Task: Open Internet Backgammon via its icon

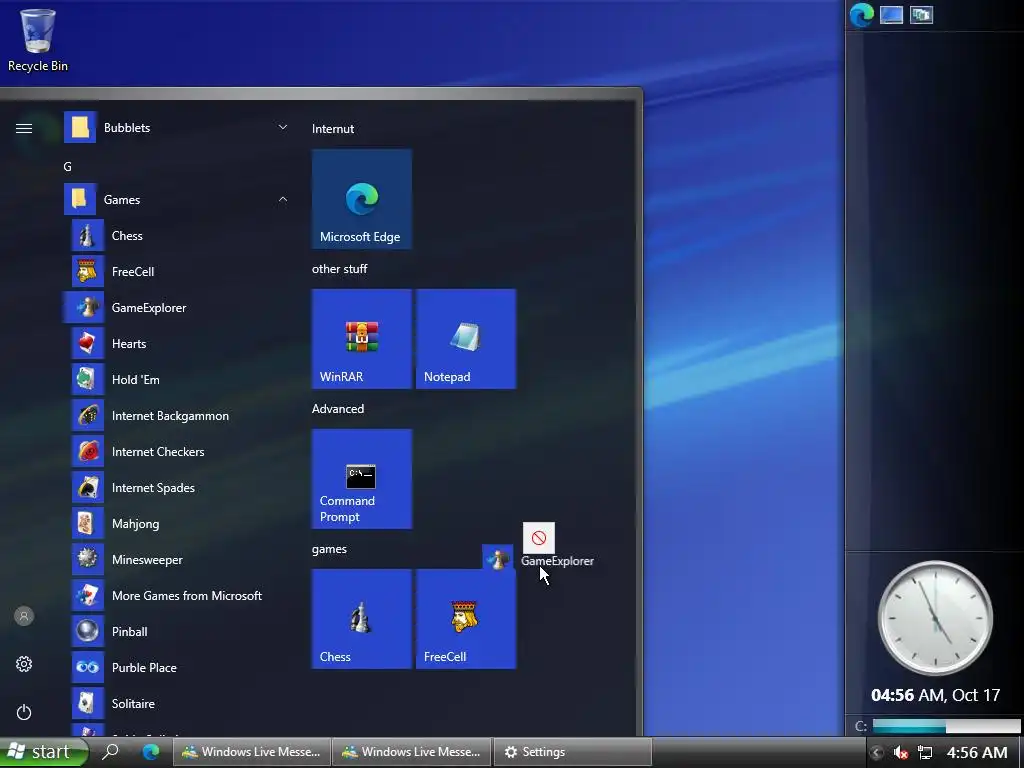Action: click(x=88, y=415)
